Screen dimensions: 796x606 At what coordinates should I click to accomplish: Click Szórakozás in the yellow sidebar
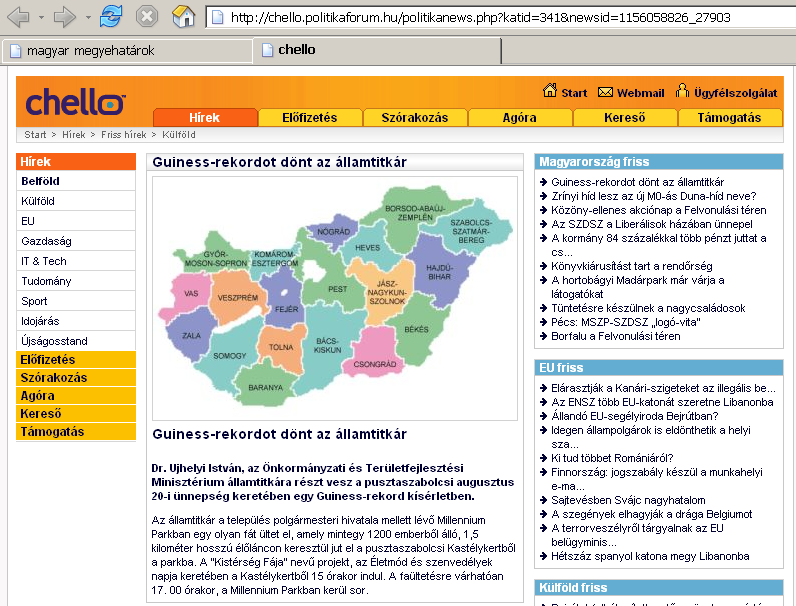[x=76, y=378]
